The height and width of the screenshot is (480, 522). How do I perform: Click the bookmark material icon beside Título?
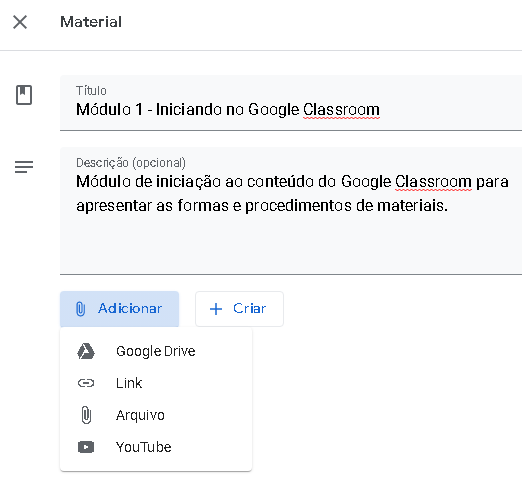pyautogui.click(x=24, y=95)
